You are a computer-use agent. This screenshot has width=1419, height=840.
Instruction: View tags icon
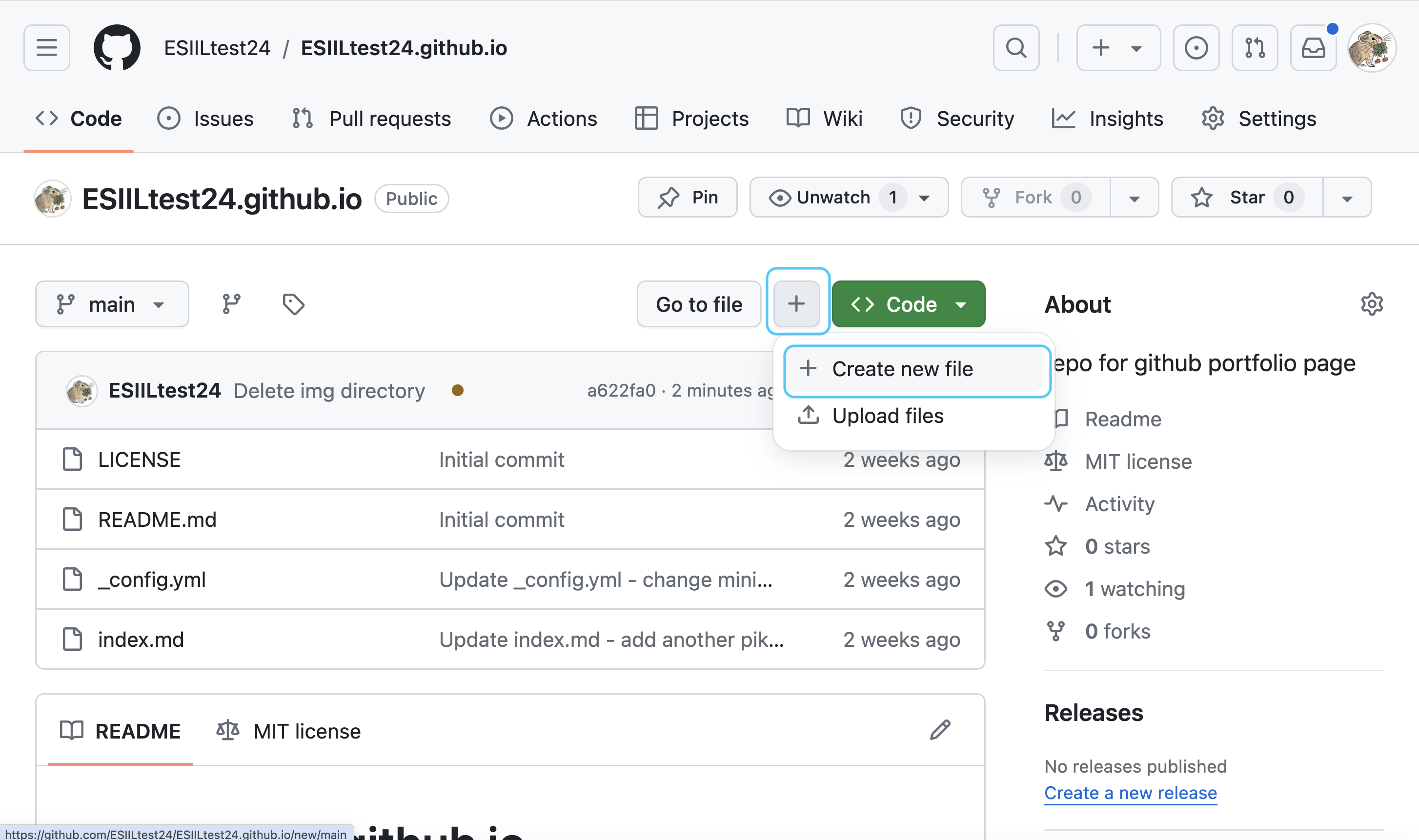(293, 304)
